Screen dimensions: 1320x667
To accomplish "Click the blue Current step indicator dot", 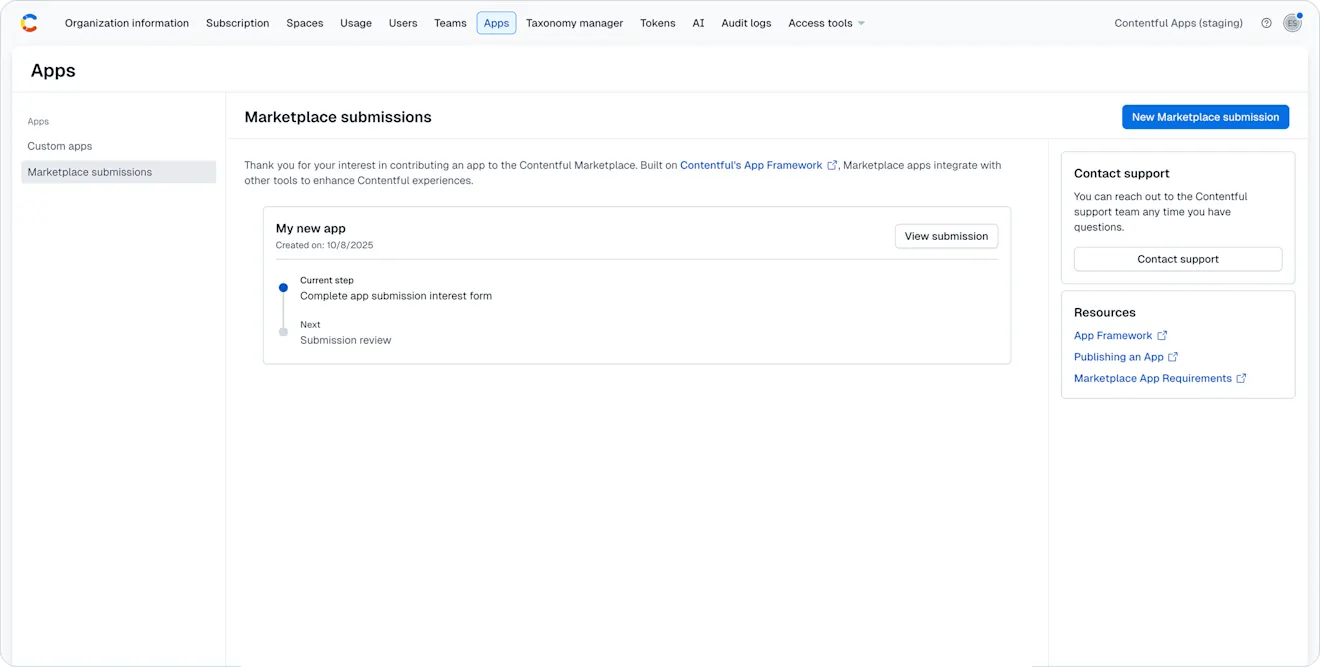I will point(283,288).
